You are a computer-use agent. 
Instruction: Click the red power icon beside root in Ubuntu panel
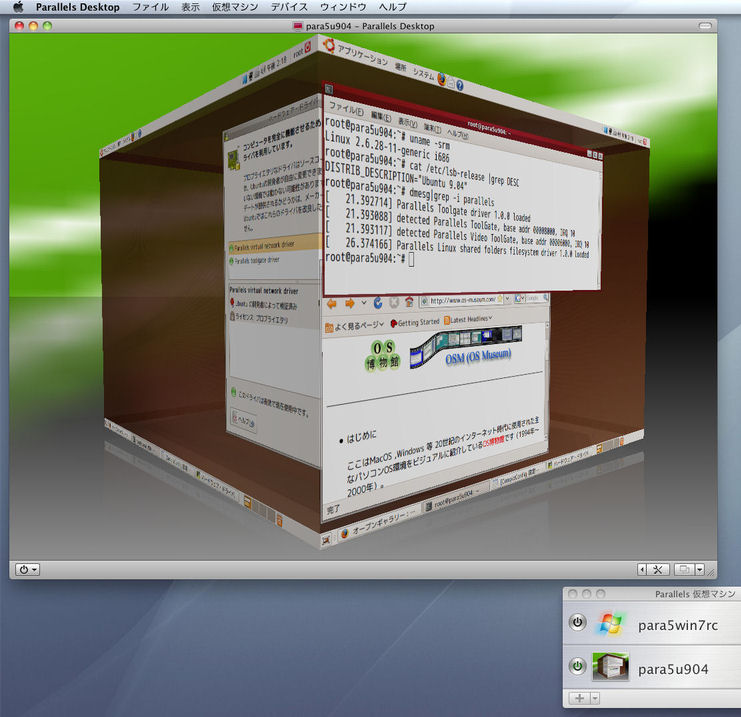coord(308,46)
